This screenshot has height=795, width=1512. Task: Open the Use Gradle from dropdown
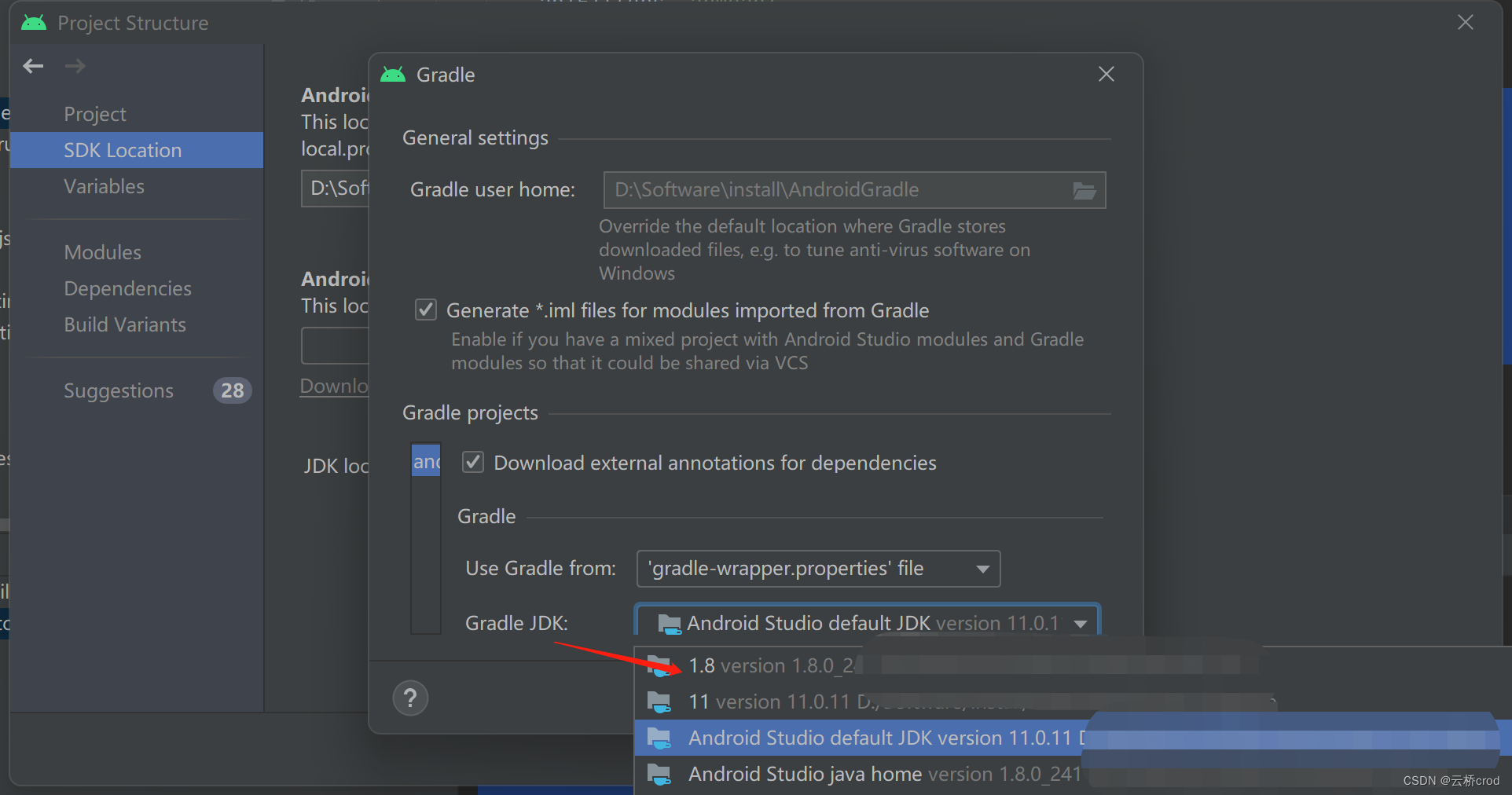click(x=818, y=569)
